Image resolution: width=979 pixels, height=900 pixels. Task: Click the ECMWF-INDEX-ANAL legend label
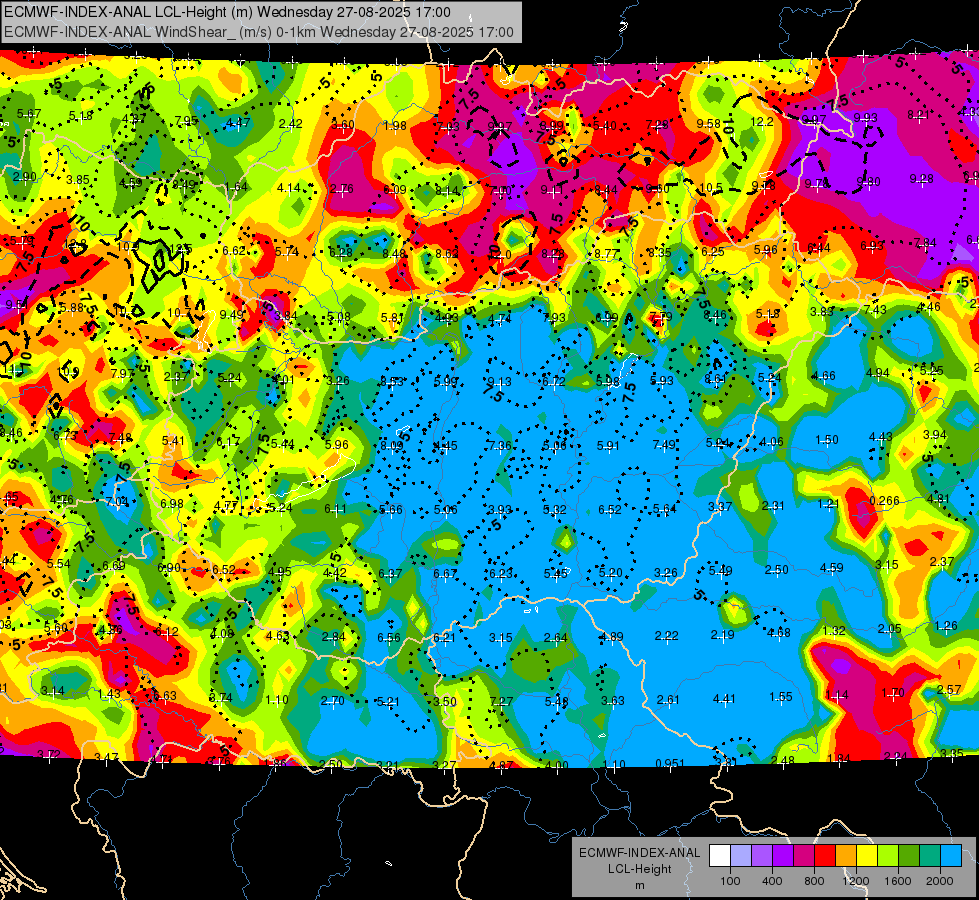[639, 853]
